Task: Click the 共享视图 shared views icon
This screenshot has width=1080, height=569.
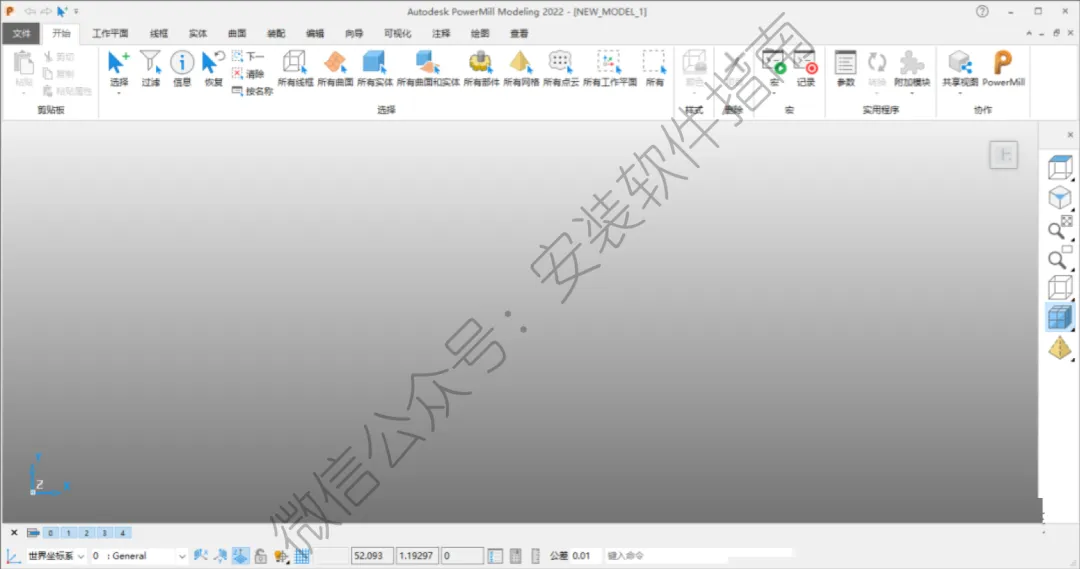Action: point(959,68)
